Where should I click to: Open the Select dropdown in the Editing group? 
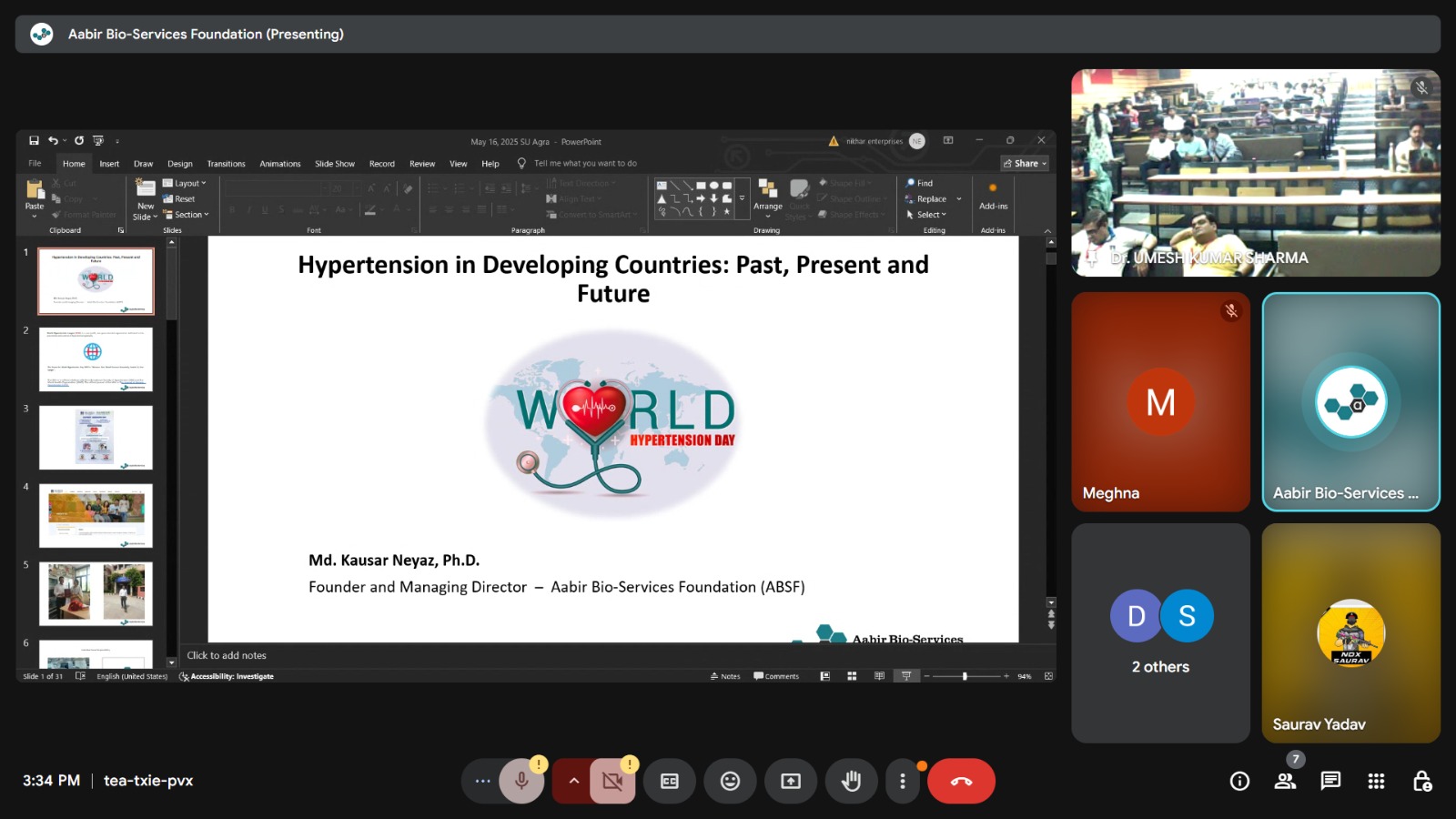click(x=926, y=215)
